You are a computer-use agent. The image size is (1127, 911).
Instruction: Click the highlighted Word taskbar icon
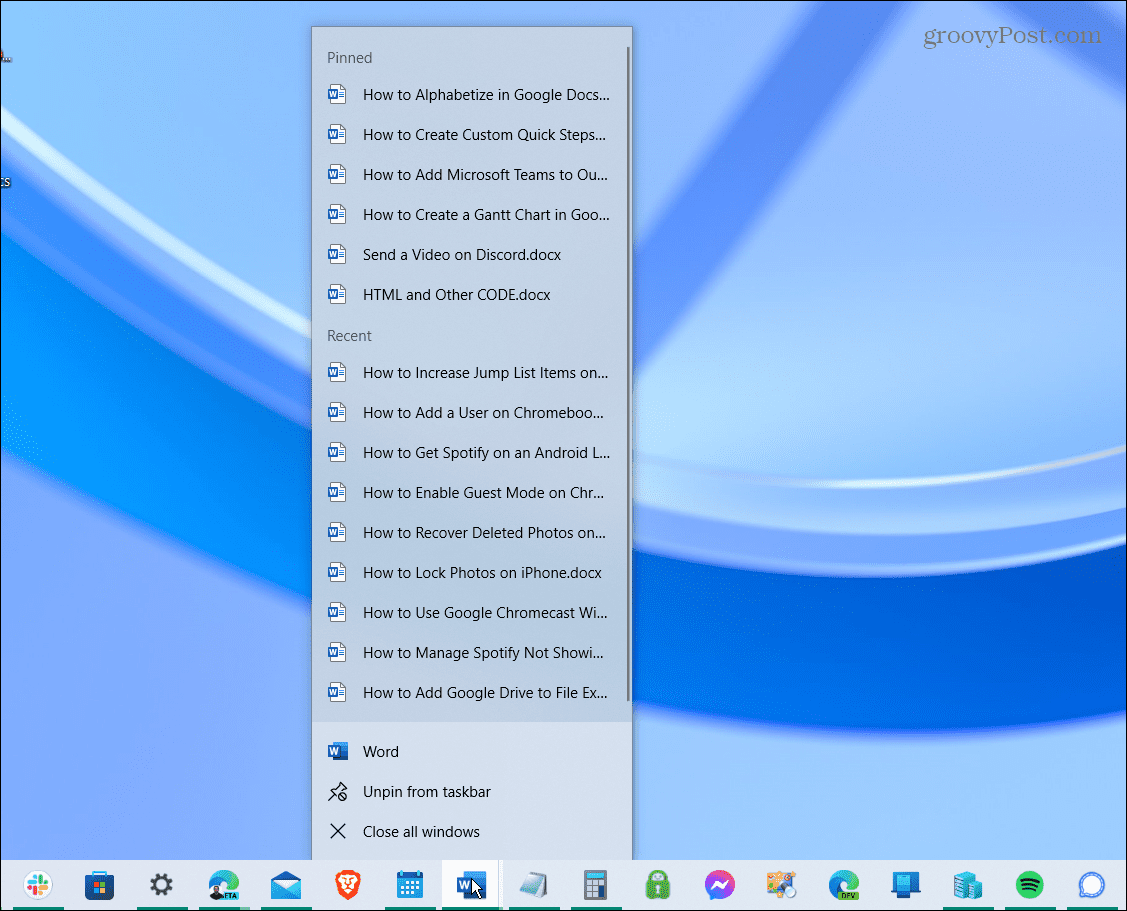pos(470,886)
